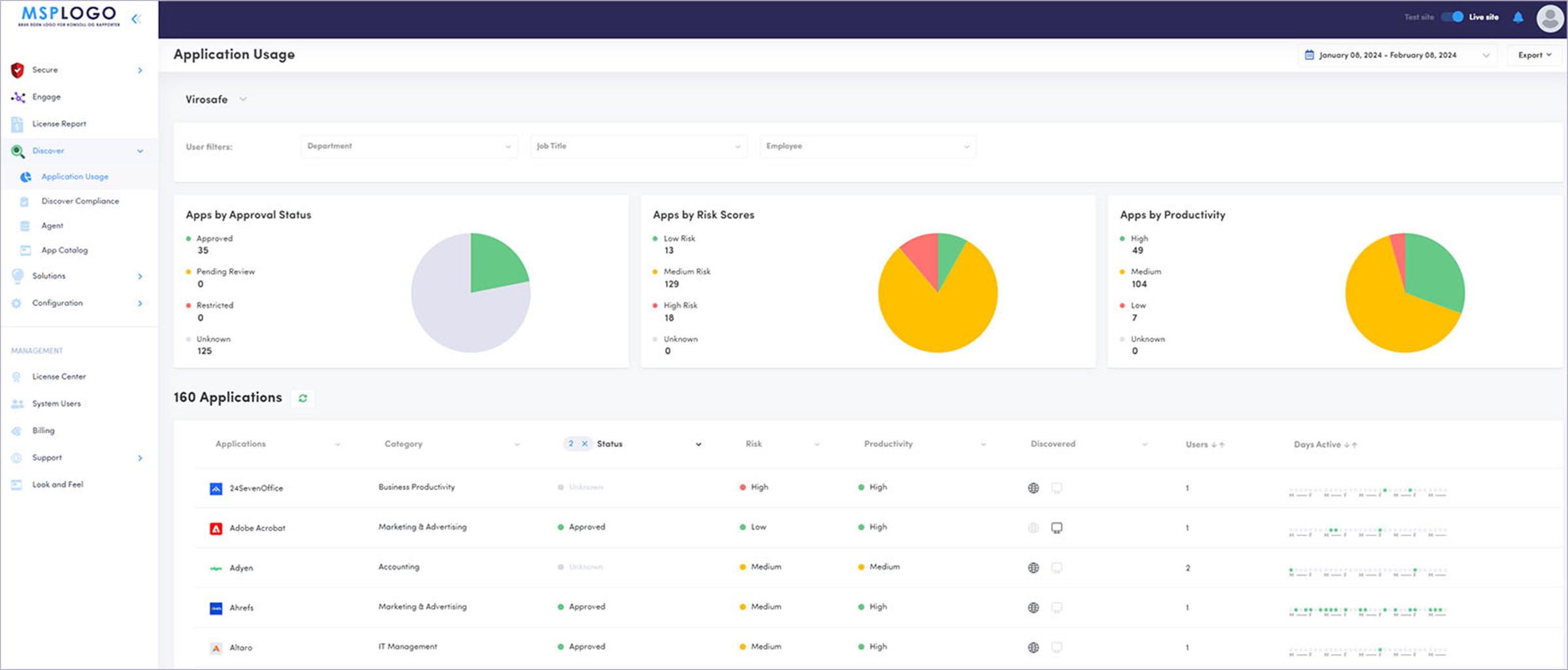Viewport: 1568px width, 670px height.
Task: Open the Category column filter
Action: 517,445
